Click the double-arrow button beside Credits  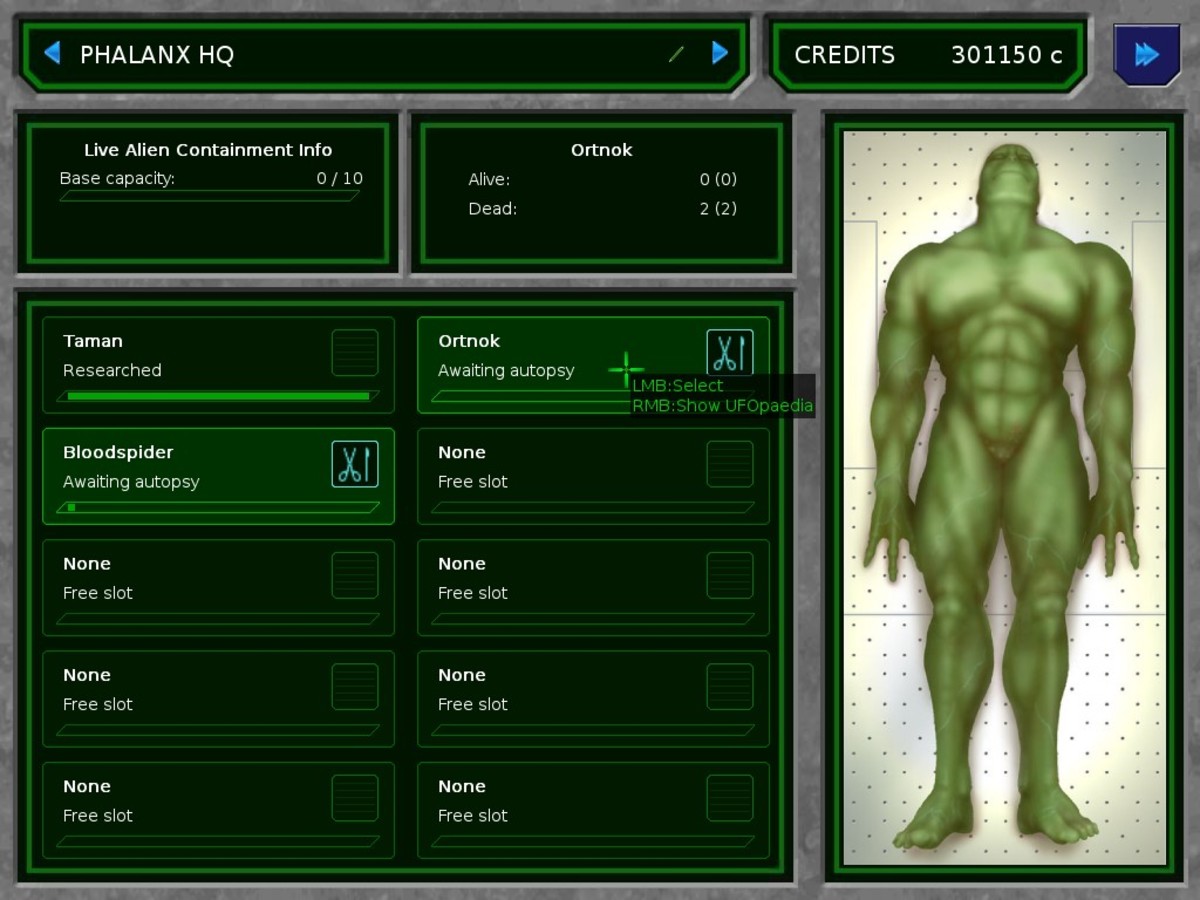point(1146,54)
